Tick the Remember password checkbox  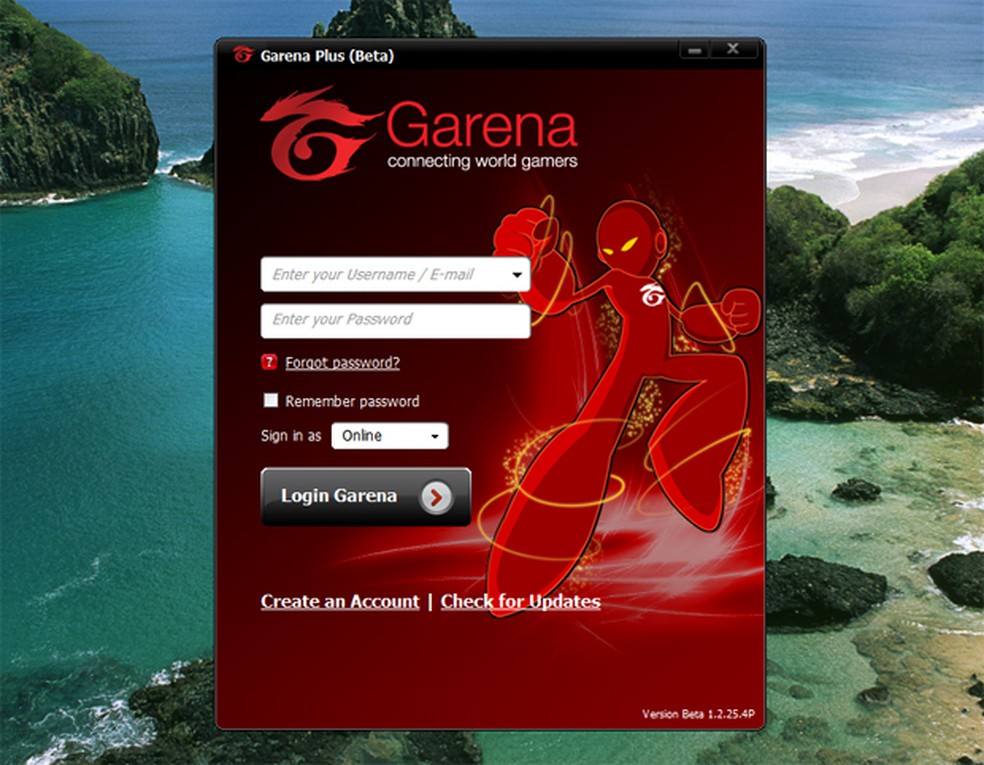[x=270, y=400]
